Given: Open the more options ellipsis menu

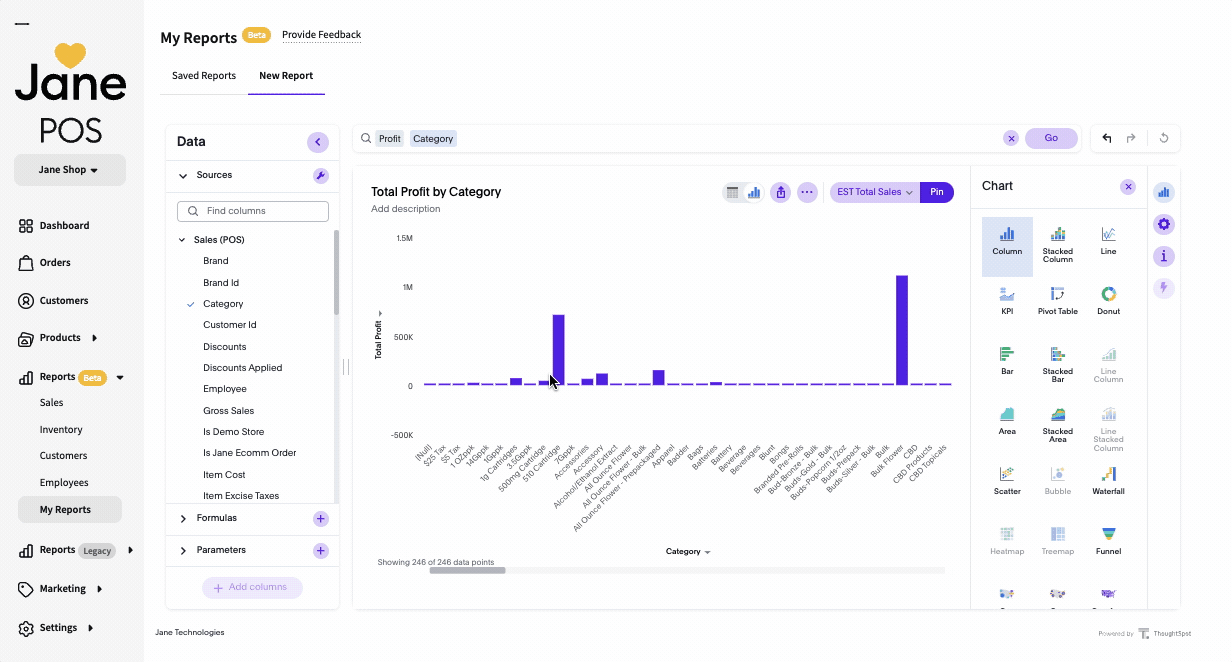Looking at the screenshot, I should point(807,192).
